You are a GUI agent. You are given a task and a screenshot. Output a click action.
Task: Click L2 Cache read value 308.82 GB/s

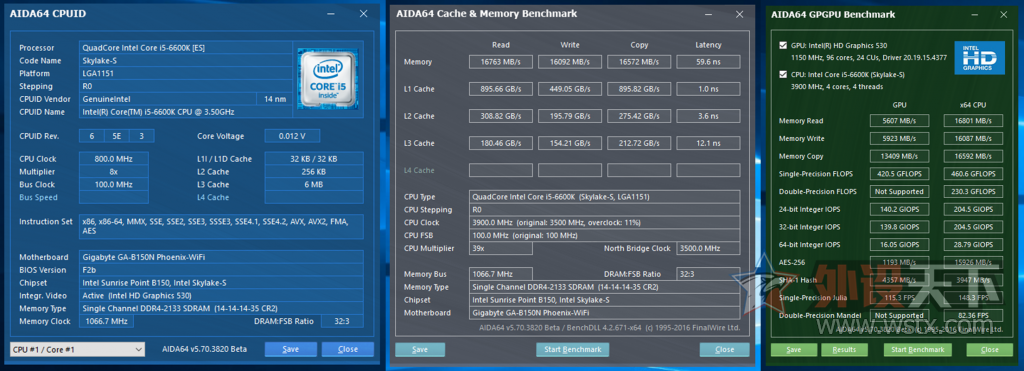click(x=501, y=116)
